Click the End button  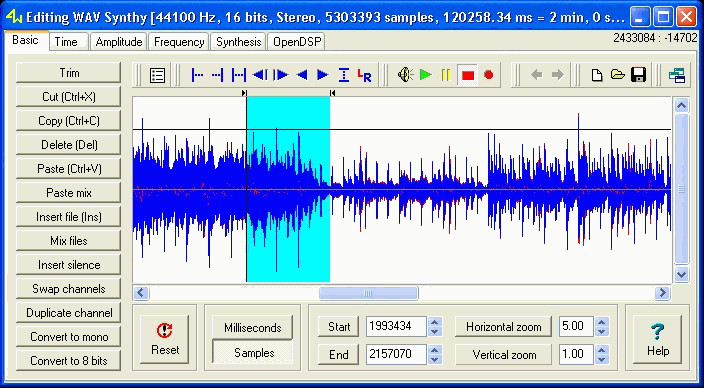coord(339,355)
